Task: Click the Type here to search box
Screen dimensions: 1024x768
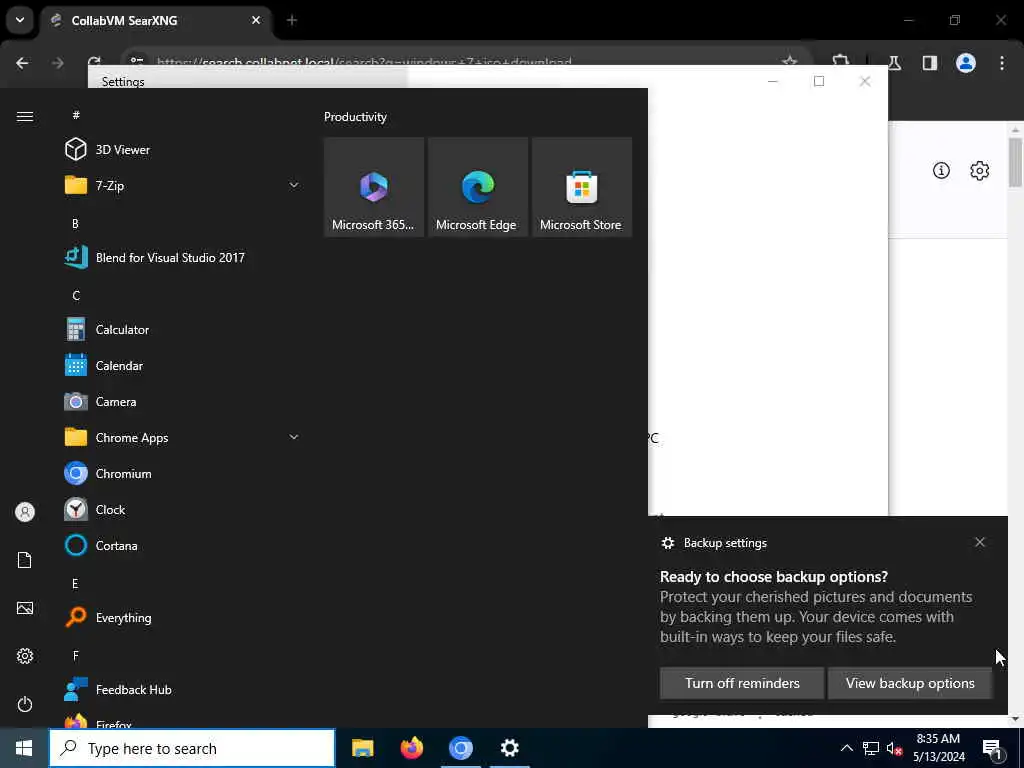Action: [192, 748]
